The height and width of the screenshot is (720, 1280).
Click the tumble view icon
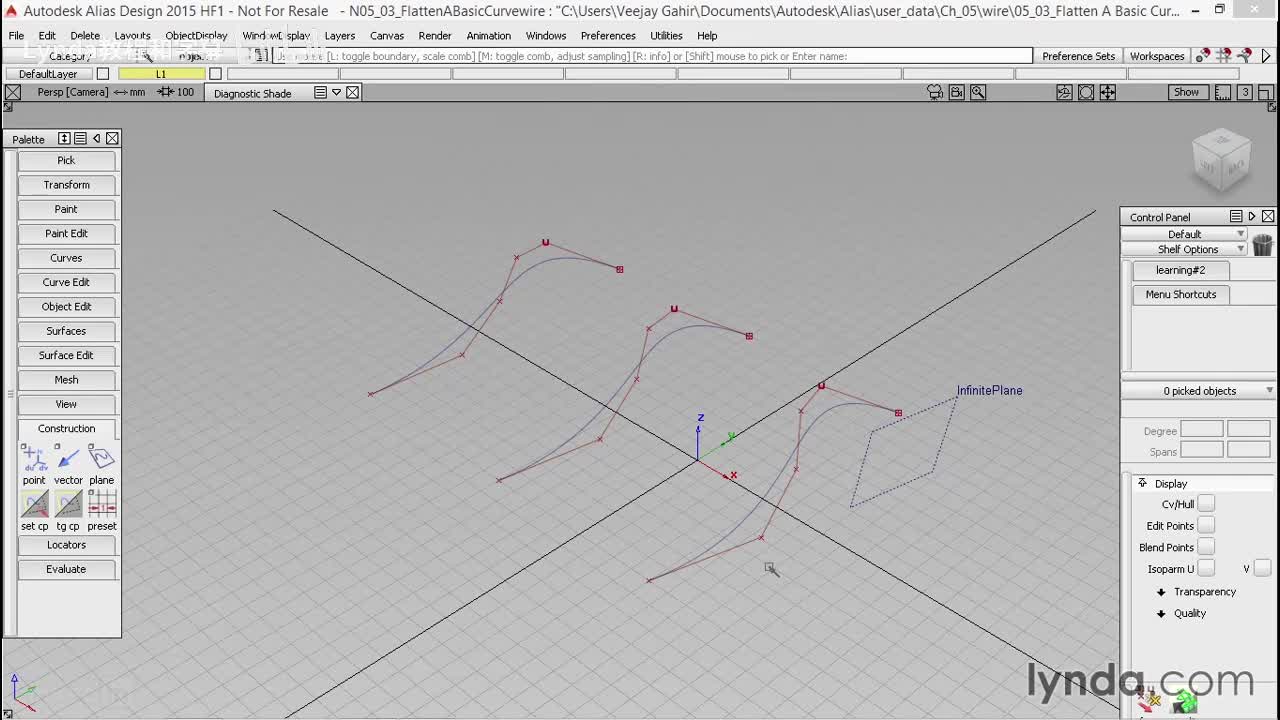pyautogui.click(x=1064, y=92)
